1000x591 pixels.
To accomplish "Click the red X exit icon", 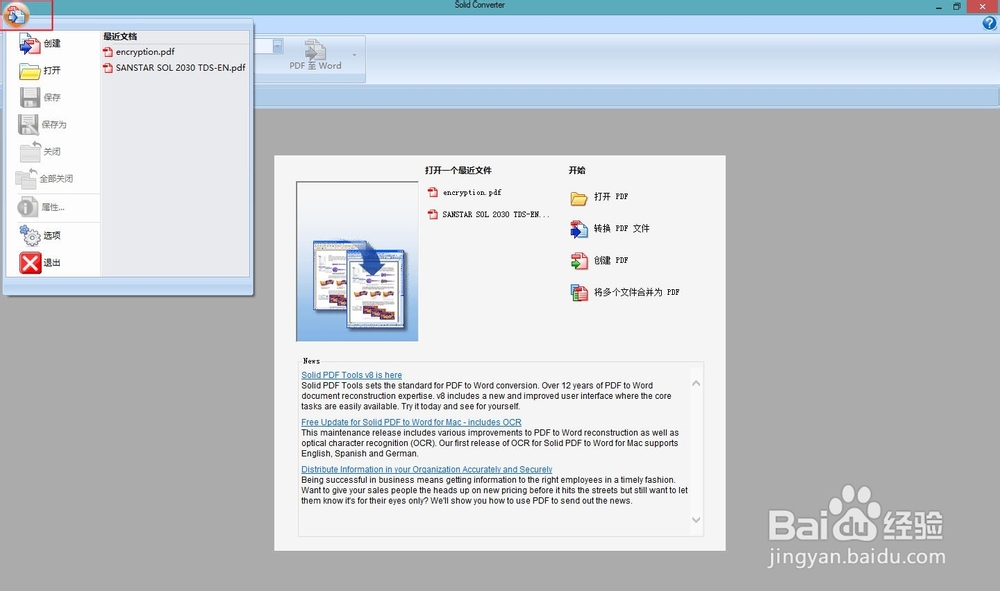I will point(30,263).
